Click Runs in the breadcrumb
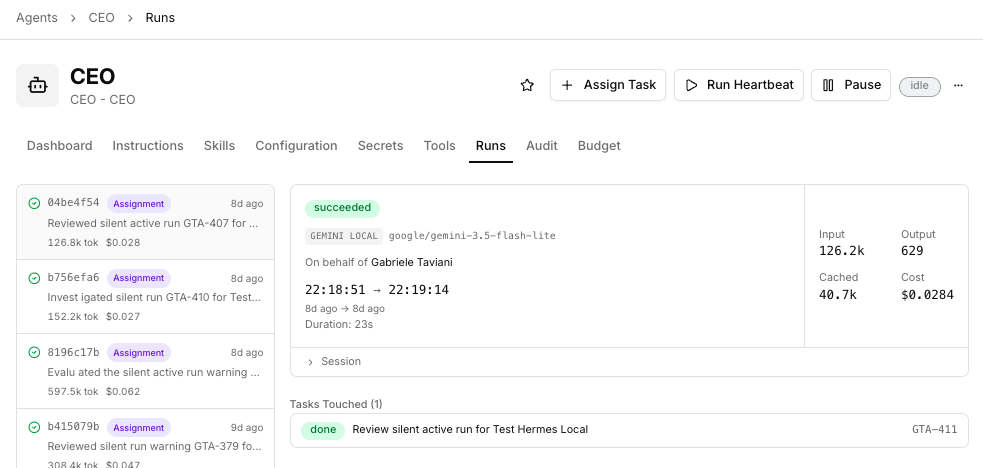The height and width of the screenshot is (468, 983). 160,18
